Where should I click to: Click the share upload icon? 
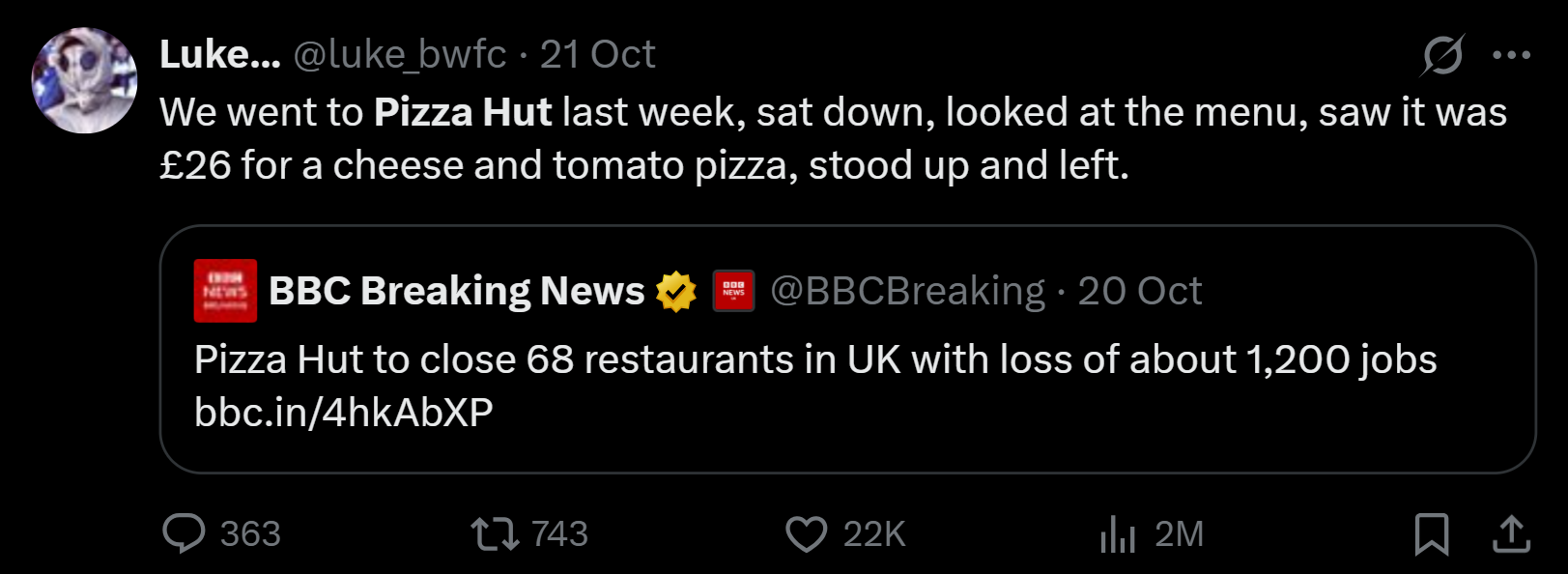(1512, 534)
